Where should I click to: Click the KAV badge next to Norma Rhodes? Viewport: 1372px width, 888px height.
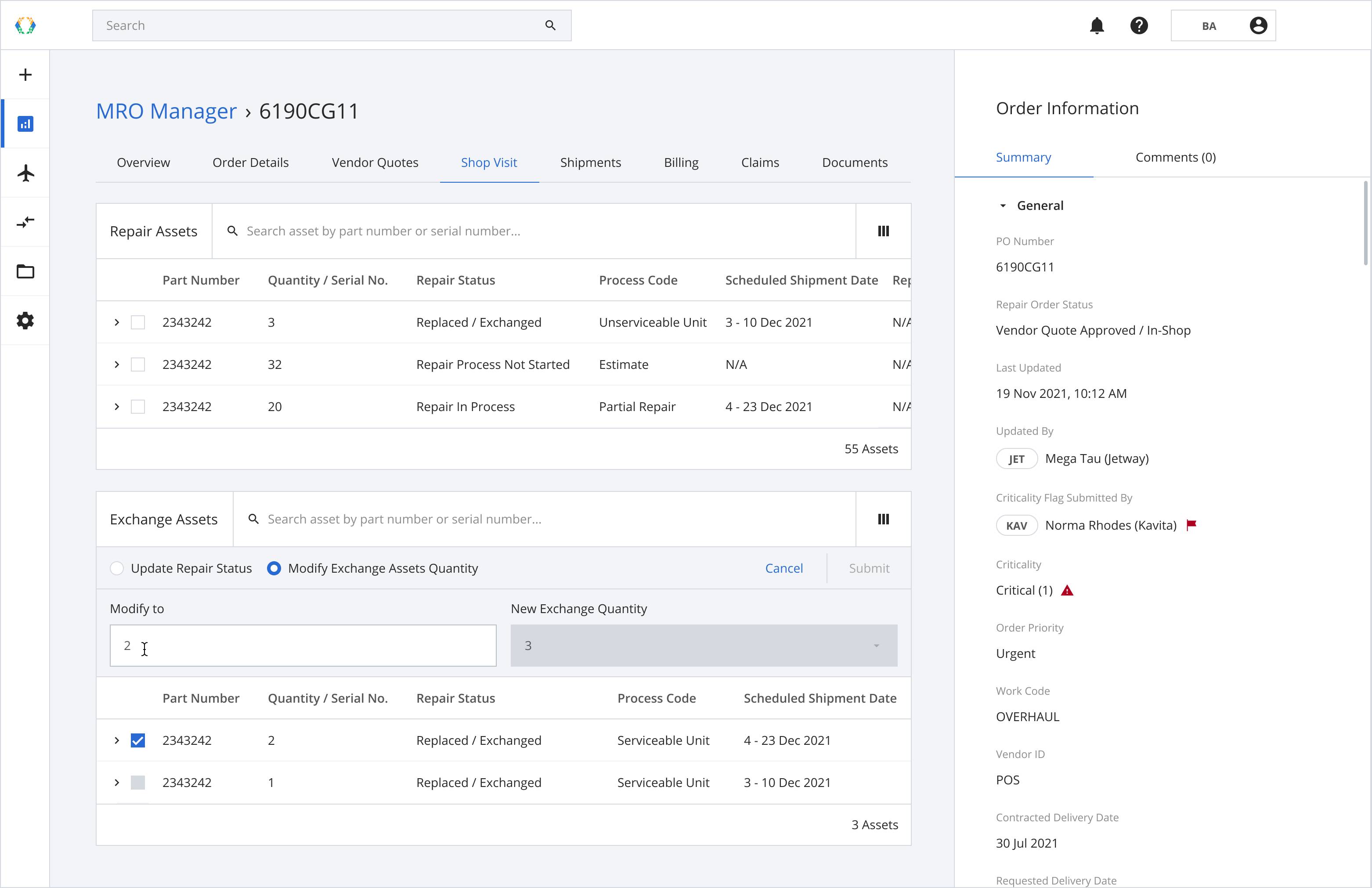(1016, 525)
